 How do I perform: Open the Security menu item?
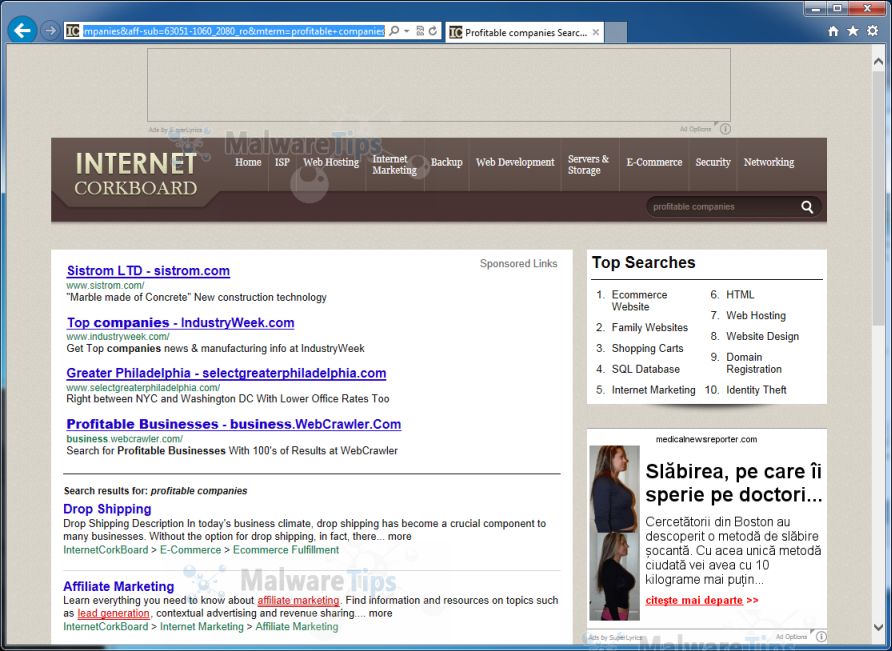(x=713, y=162)
